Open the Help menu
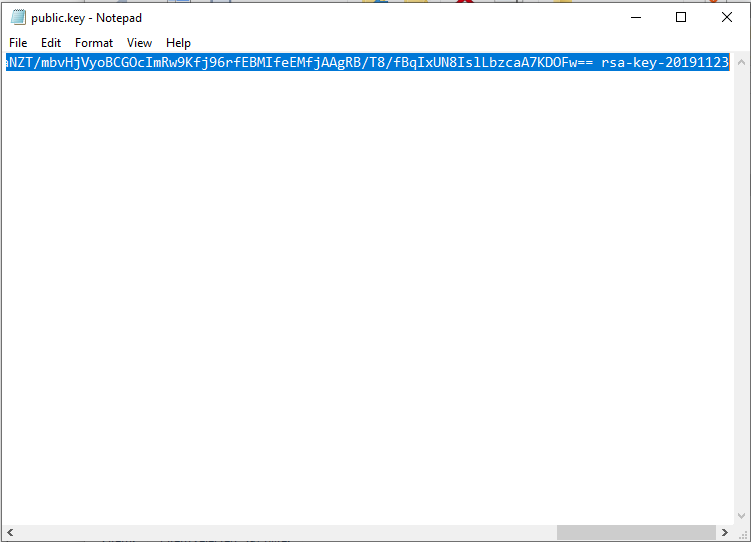751x542 pixels. coord(178,43)
